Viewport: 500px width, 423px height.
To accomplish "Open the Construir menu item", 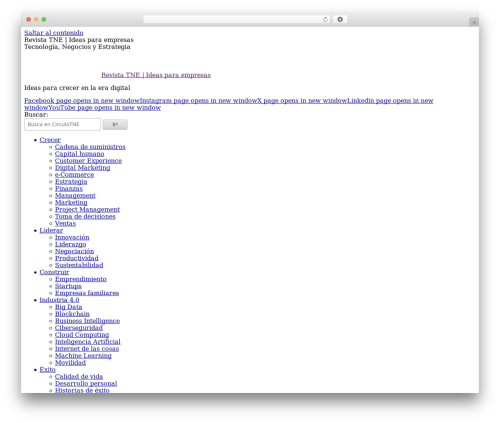I will (54, 272).
